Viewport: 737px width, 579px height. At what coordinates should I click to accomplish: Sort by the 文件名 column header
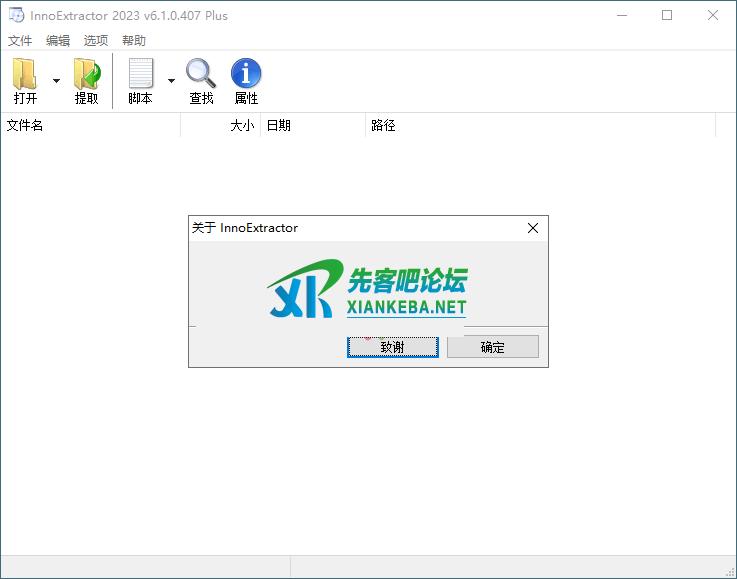click(x=90, y=126)
